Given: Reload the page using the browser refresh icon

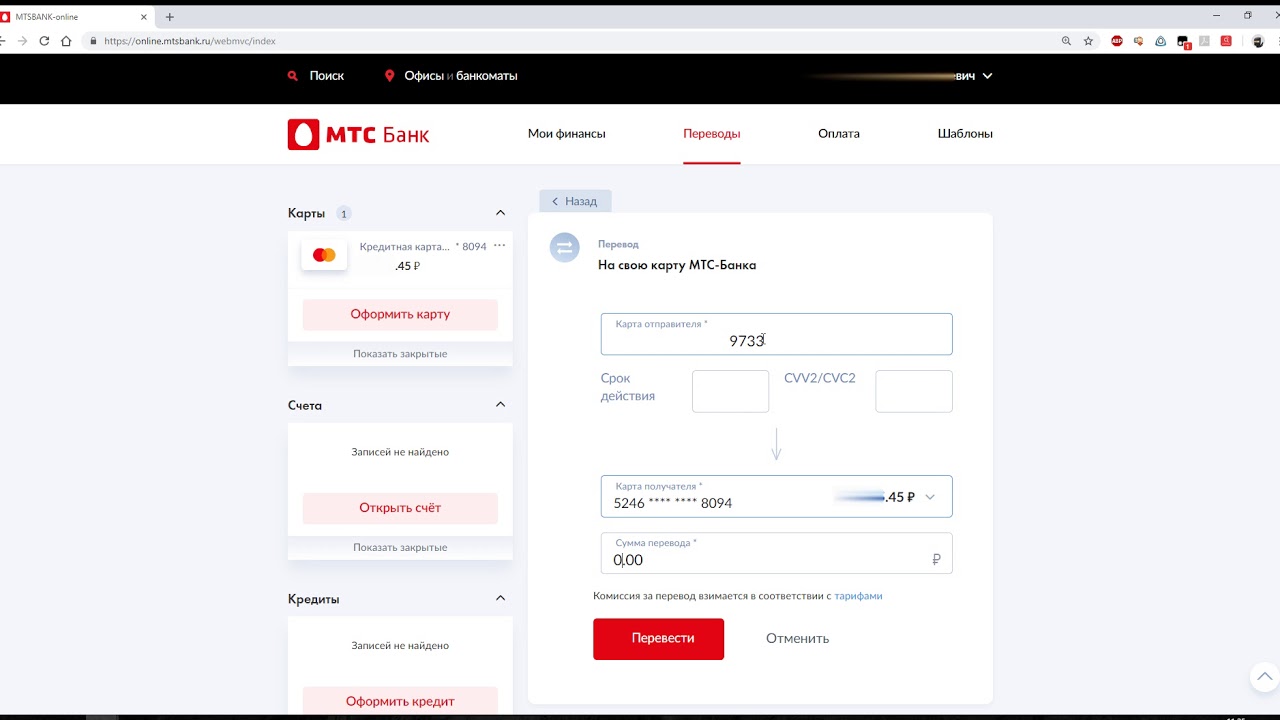Looking at the screenshot, I should coord(44,41).
